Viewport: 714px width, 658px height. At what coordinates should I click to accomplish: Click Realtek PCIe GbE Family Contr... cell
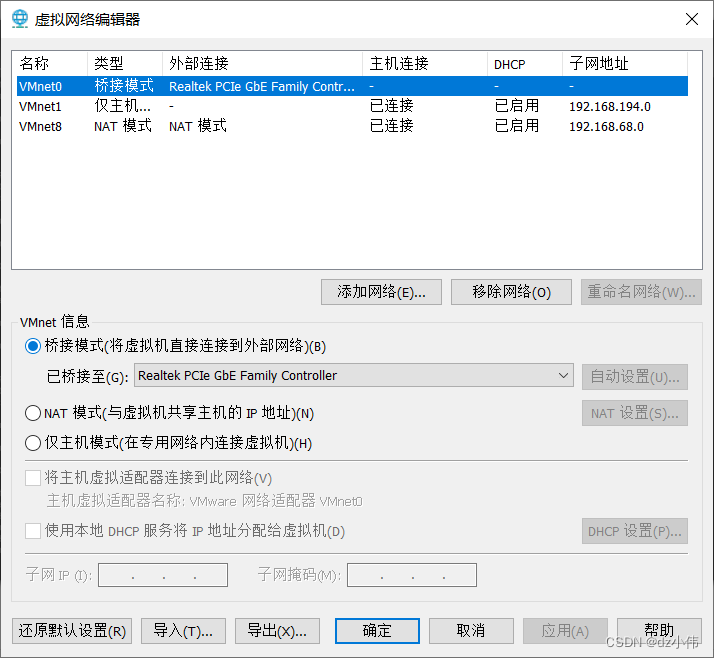tap(262, 86)
